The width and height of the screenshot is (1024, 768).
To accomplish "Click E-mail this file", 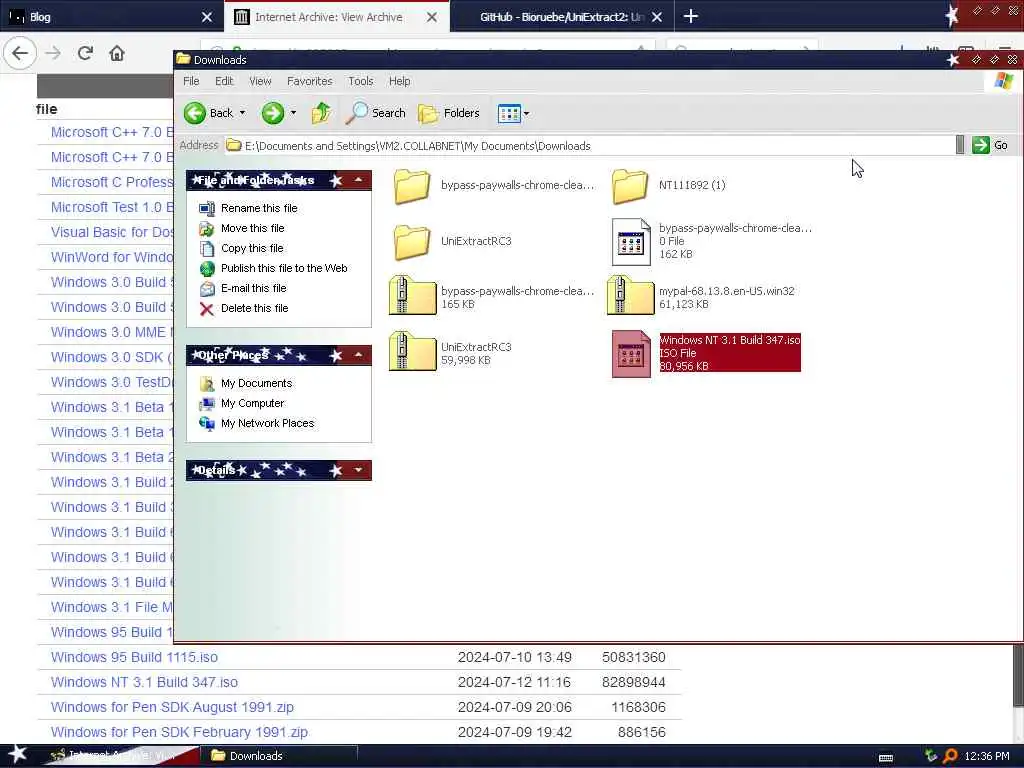I will pos(253,288).
